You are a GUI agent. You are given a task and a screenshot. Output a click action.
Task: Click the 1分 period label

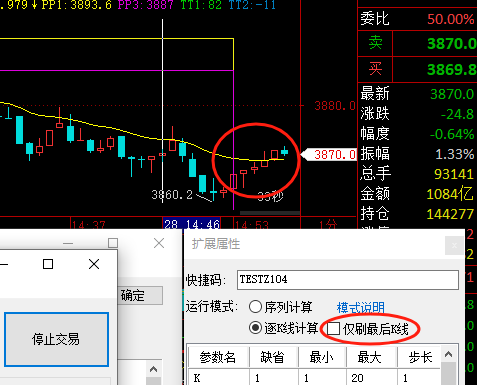[x=328, y=225]
